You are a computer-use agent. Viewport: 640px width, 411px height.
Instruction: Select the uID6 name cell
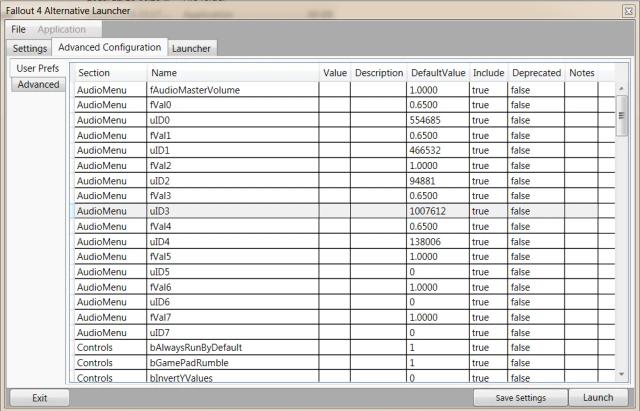(x=233, y=302)
